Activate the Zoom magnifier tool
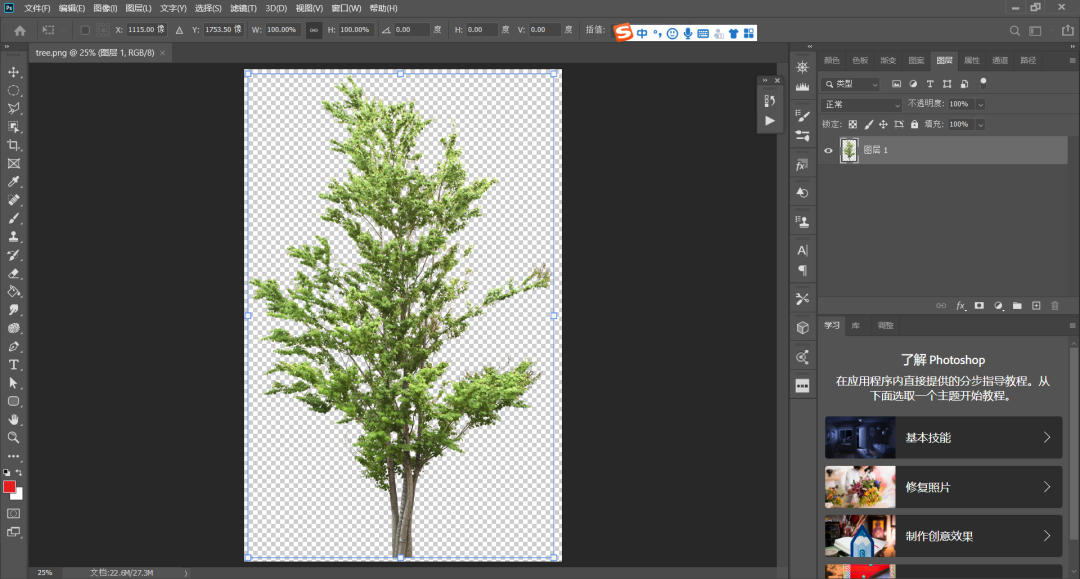This screenshot has height=579, width=1080. (x=14, y=438)
